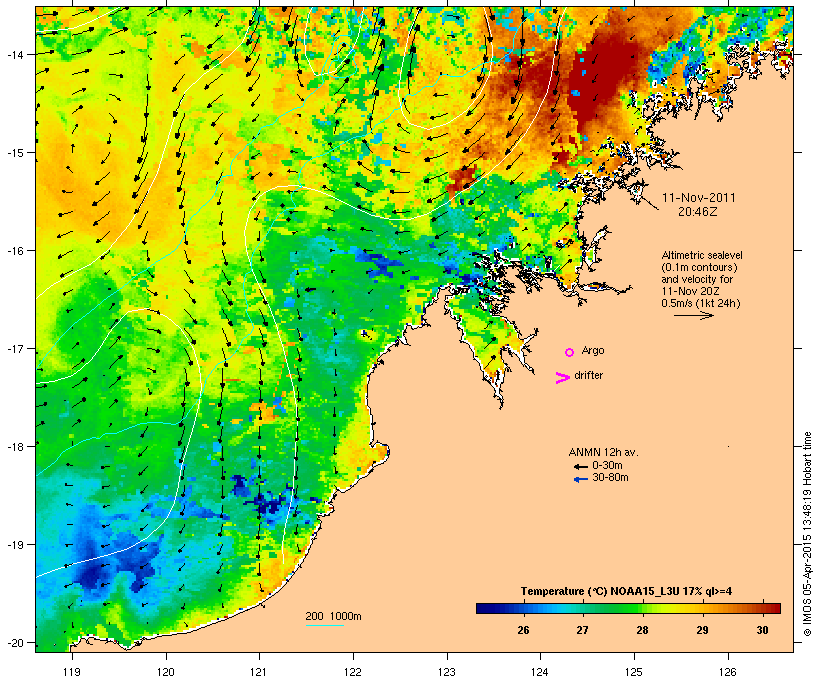This screenshot has width=820, height=680.
Task: Click the colorbar value '26'
Action: (x=523, y=630)
